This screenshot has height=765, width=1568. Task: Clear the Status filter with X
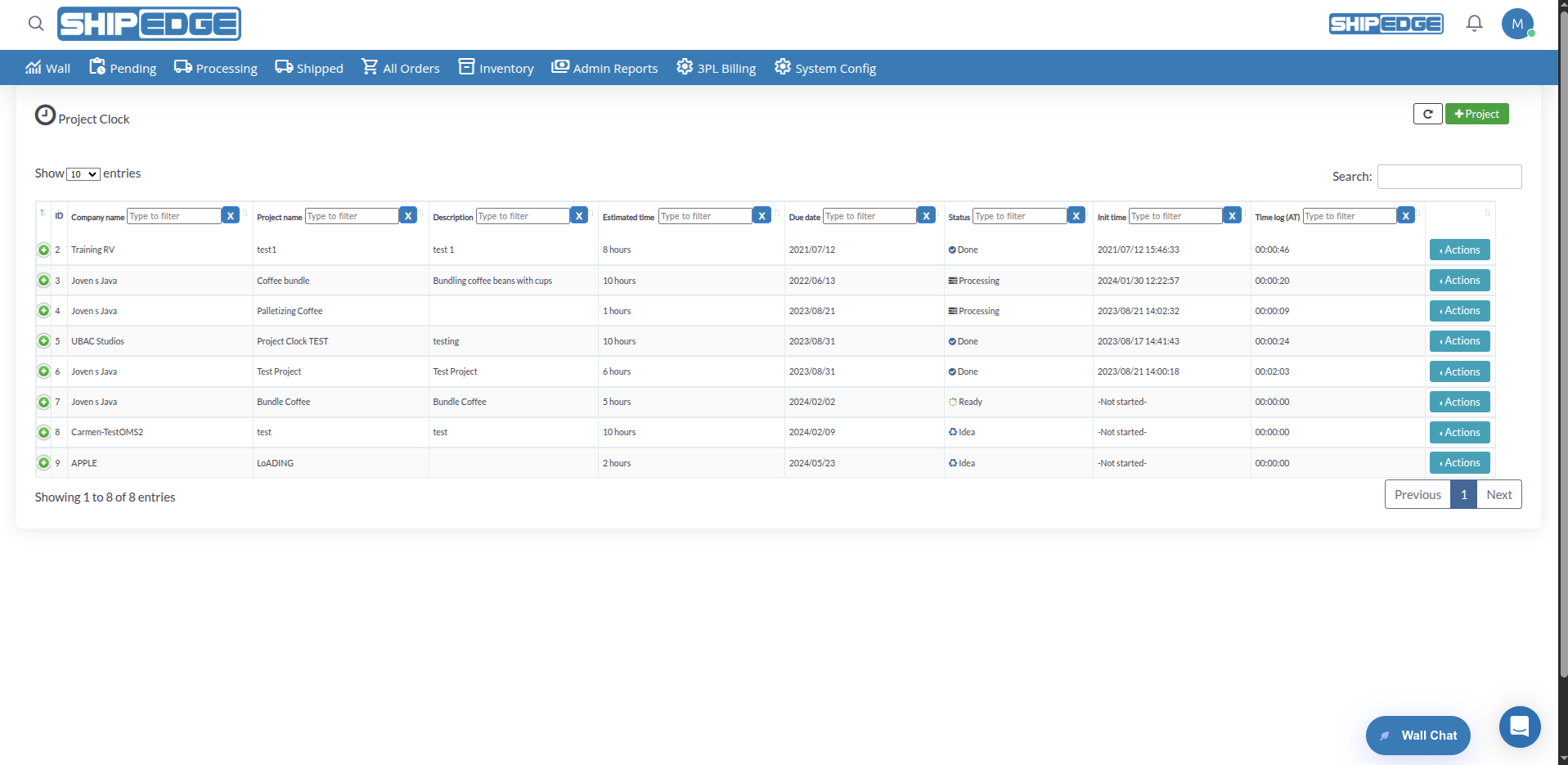(x=1076, y=216)
